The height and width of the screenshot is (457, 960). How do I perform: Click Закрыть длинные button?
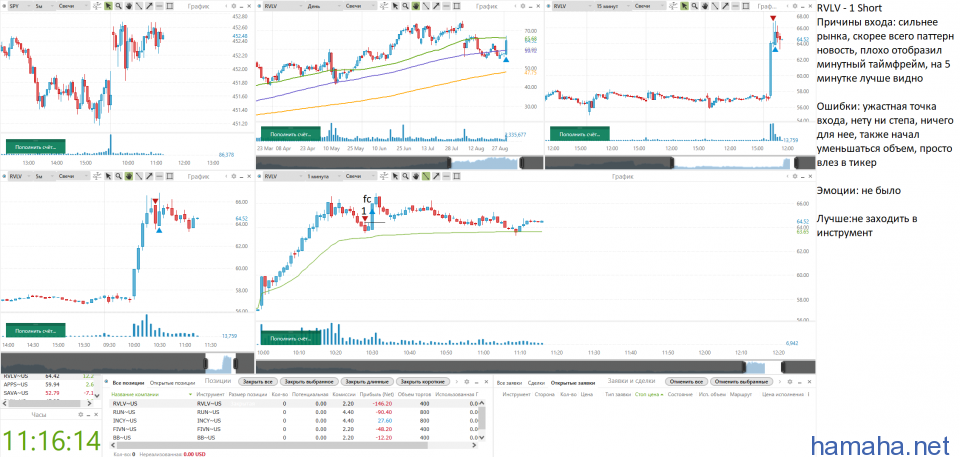367,382
